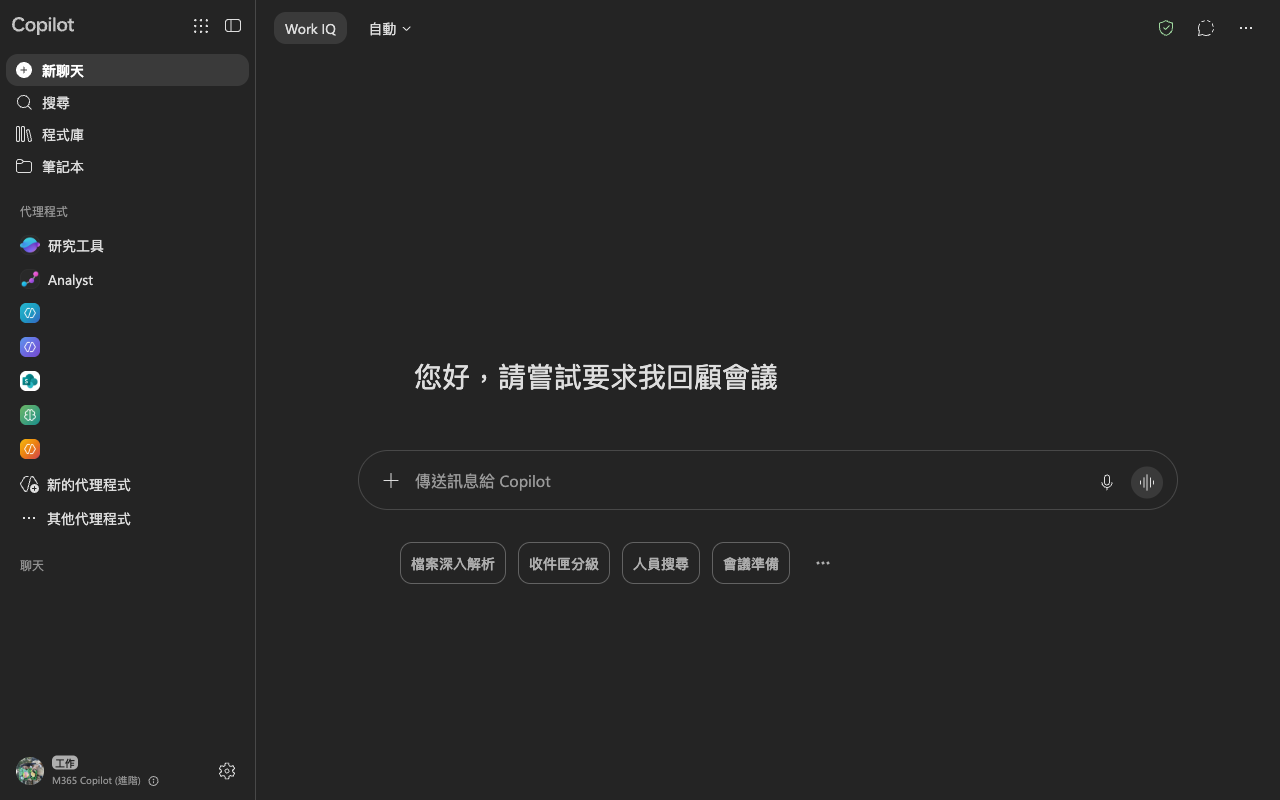The width and height of the screenshot is (1280, 800).
Task: Click the green shield protection icon
Action: coord(1166,28)
